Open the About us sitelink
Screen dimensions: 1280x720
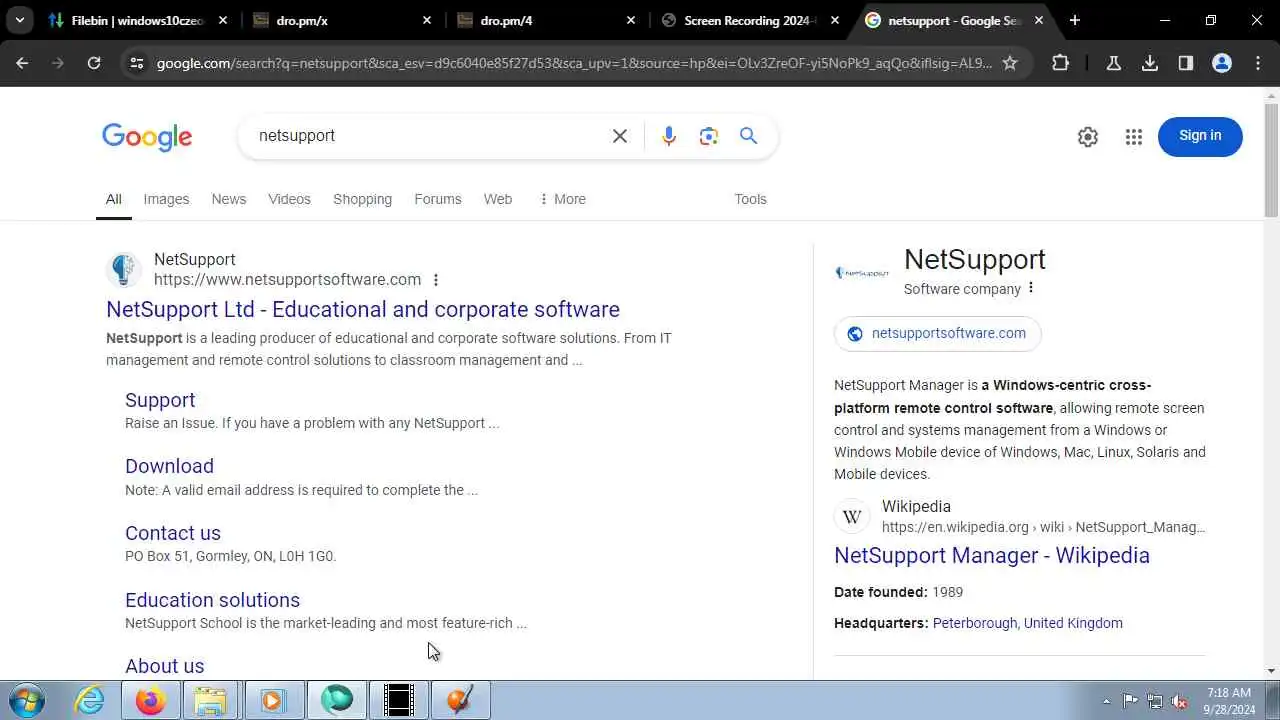(x=164, y=666)
